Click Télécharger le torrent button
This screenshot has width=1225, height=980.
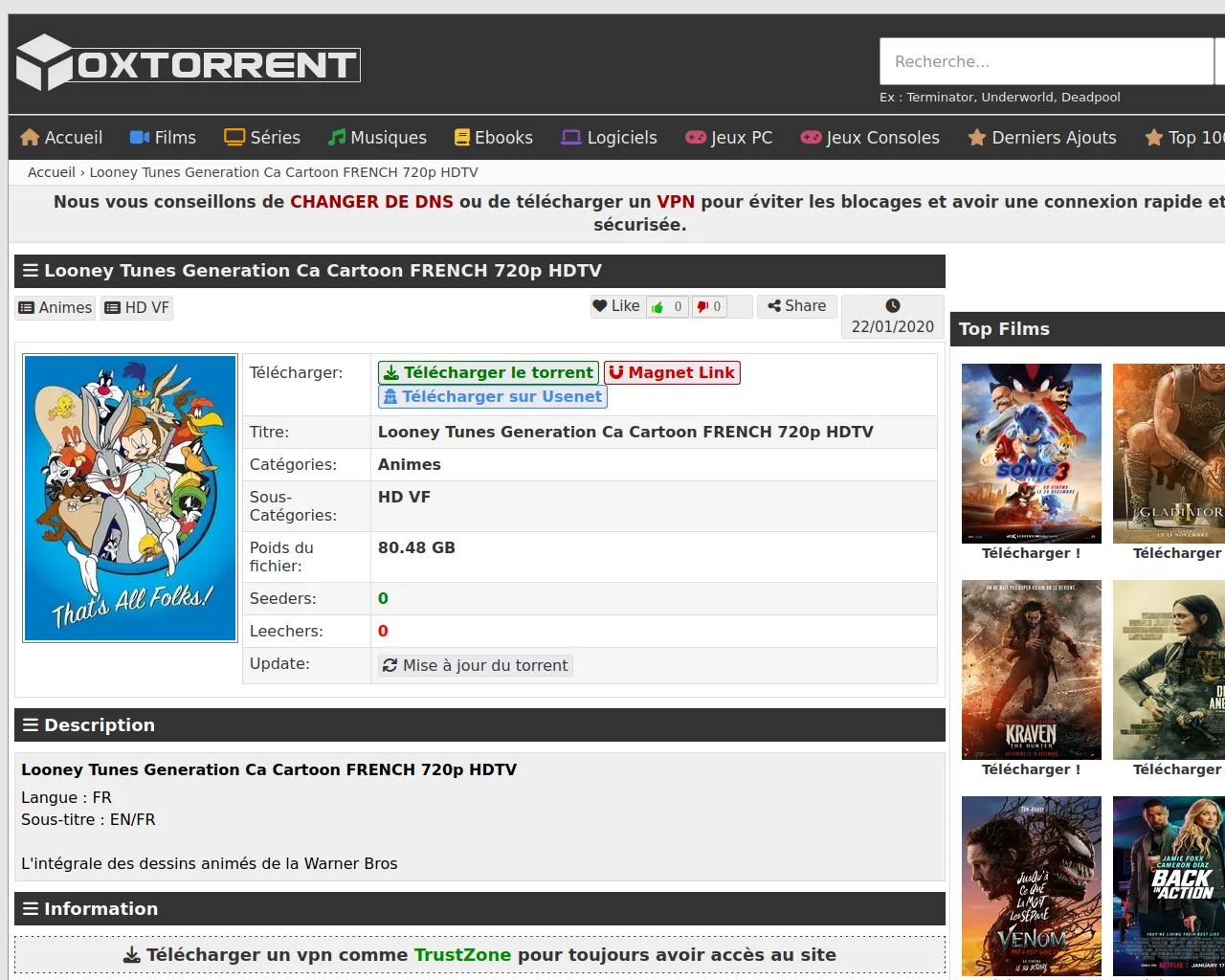tap(488, 372)
